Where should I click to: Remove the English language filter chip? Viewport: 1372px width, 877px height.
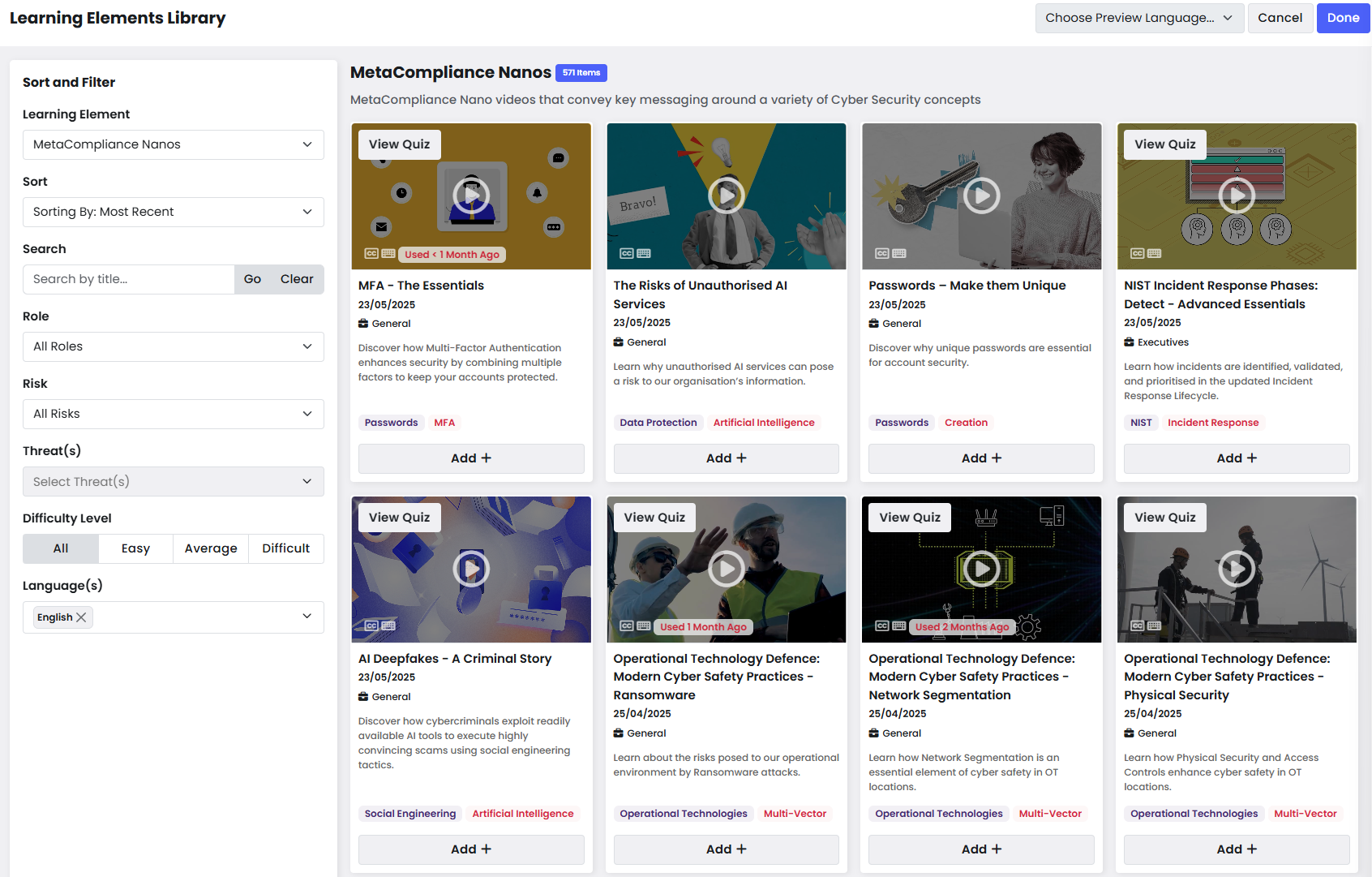81,617
